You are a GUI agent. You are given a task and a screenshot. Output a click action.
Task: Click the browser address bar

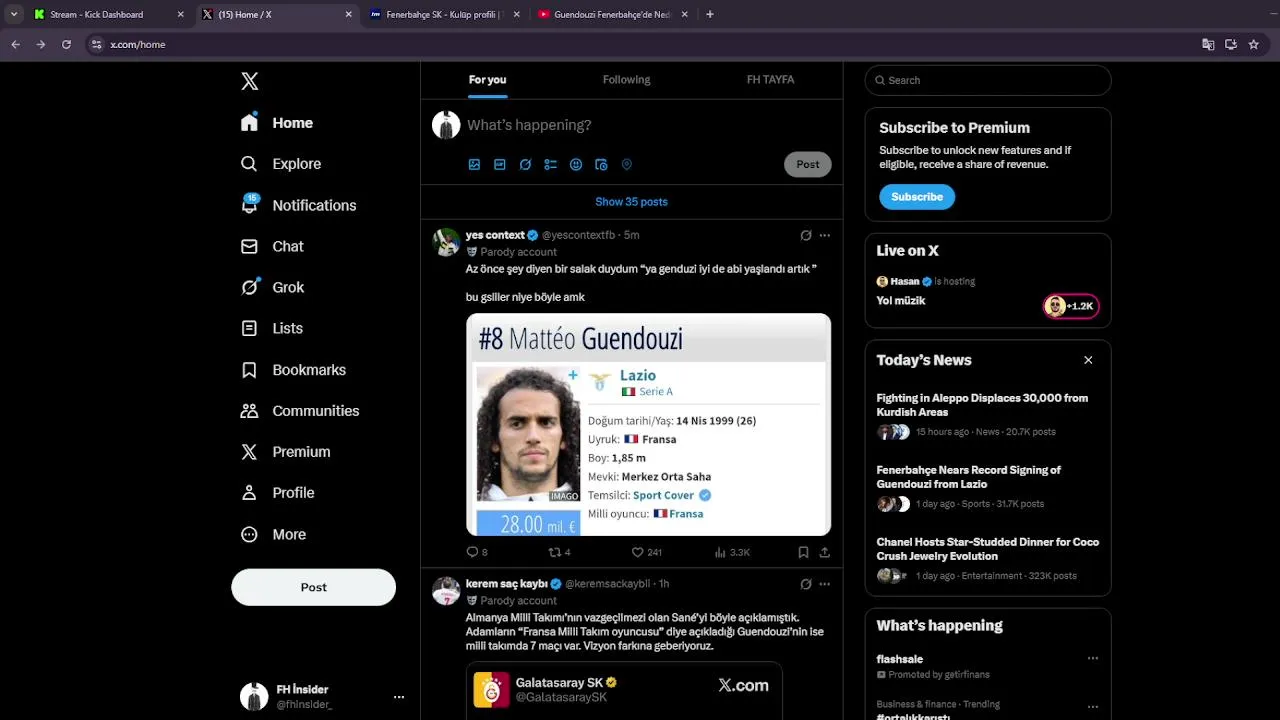pos(640,44)
